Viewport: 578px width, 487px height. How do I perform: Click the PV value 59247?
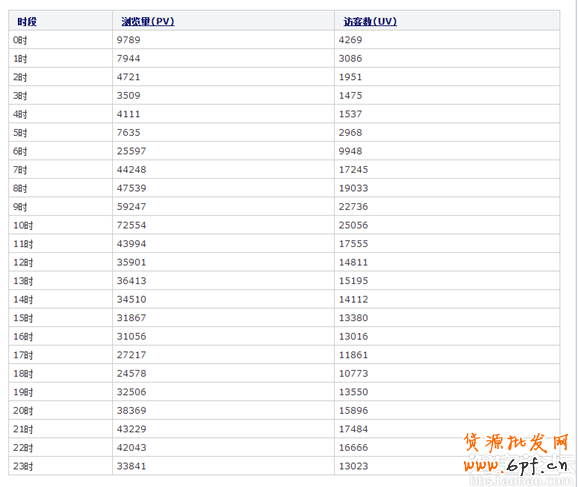coord(132,206)
